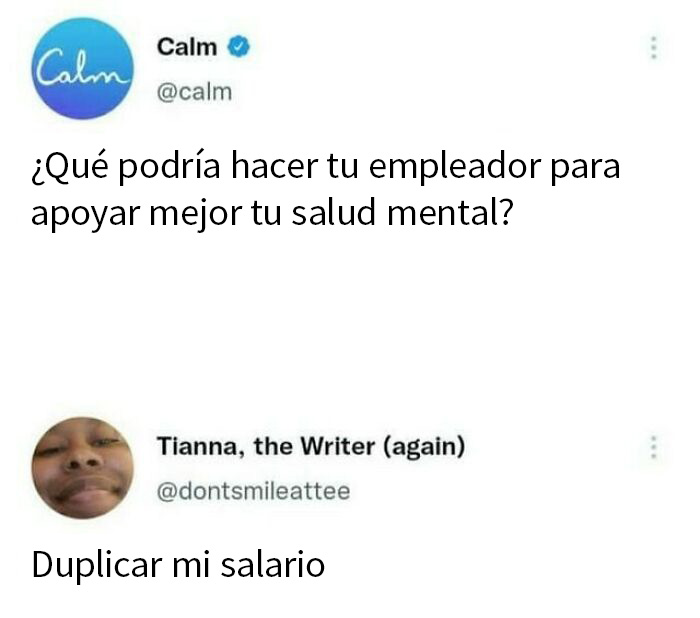Select the reply text Duplicar mi salario

coord(178,564)
